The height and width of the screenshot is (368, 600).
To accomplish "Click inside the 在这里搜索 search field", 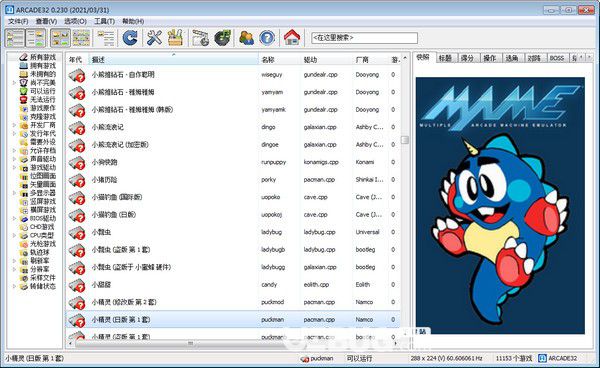I will [x=364, y=38].
